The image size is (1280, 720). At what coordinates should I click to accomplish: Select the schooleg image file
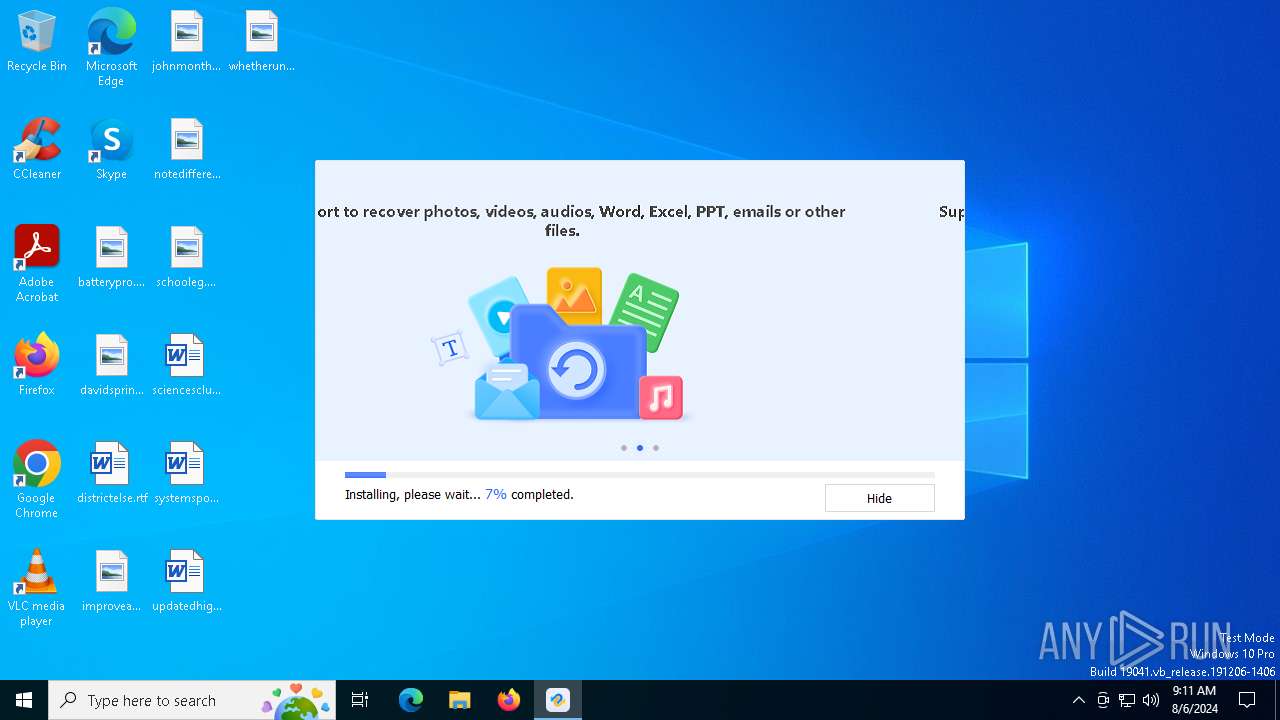[x=186, y=258]
